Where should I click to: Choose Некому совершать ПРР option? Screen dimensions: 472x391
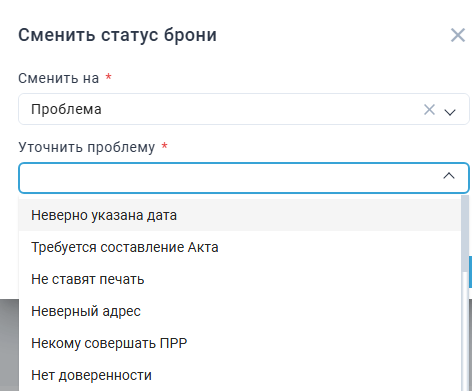click(x=239, y=343)
